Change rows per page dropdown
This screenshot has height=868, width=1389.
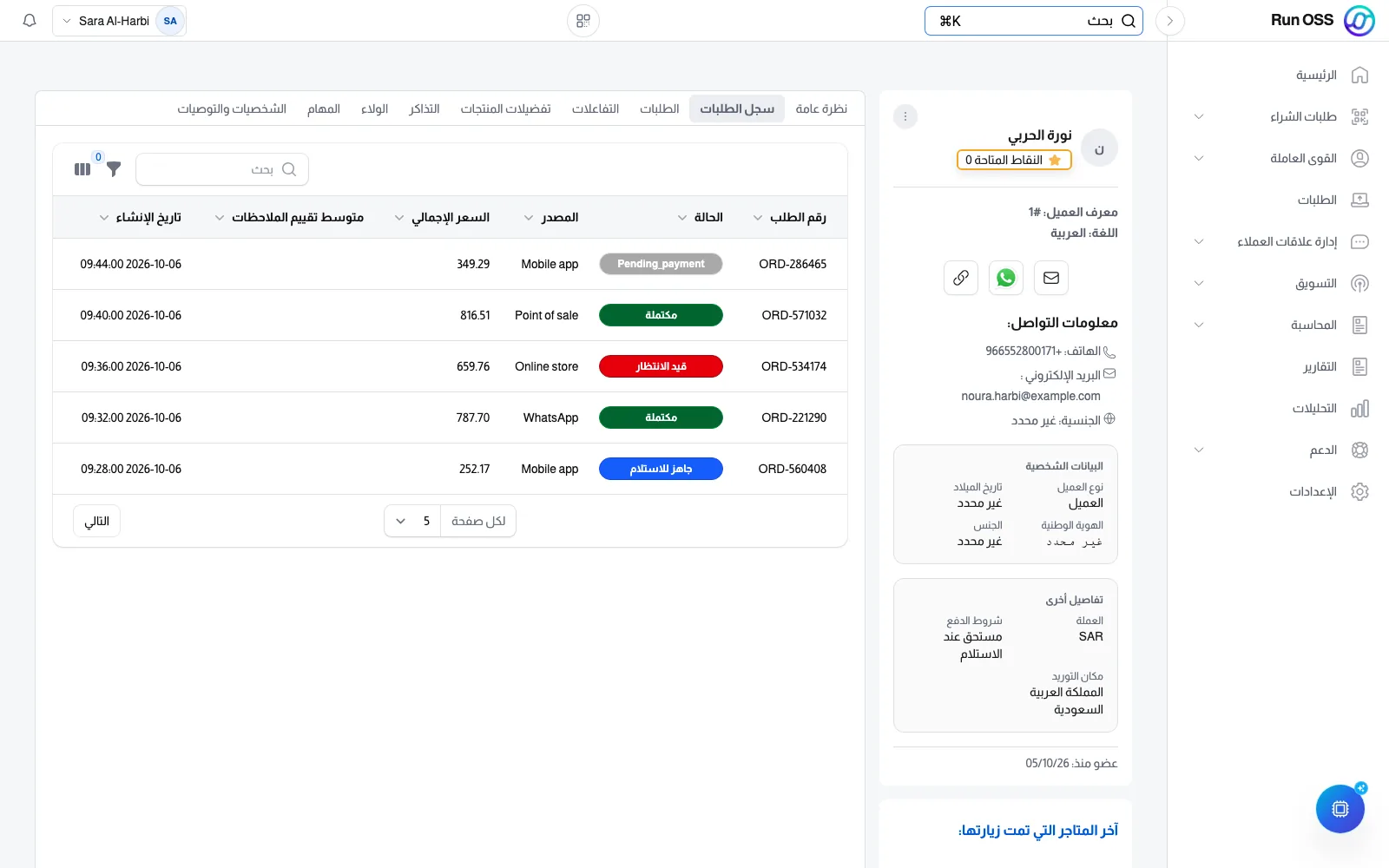(412, 521)
